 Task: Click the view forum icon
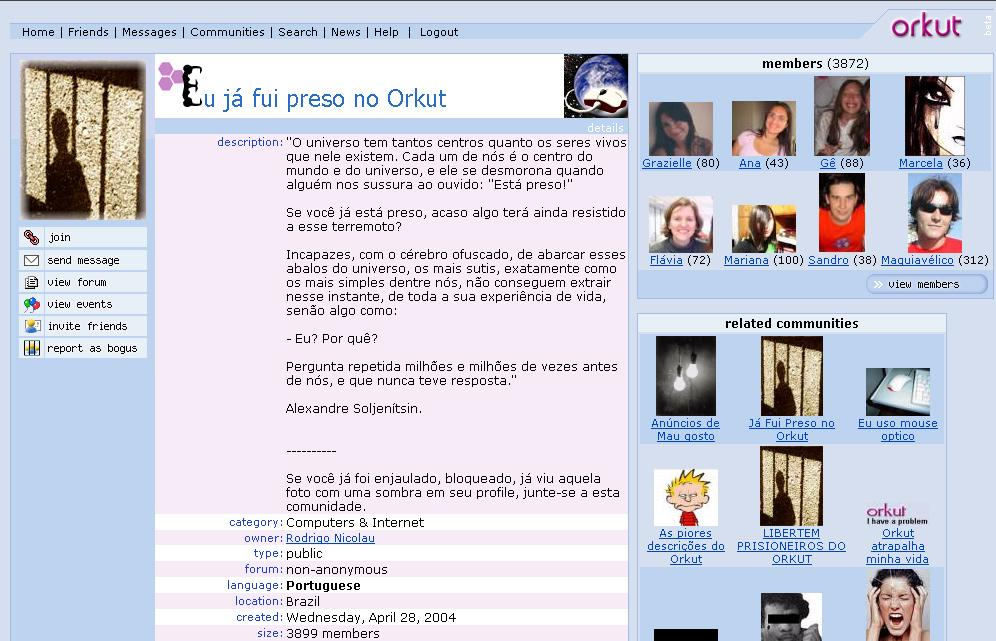(x=32, y=282)
